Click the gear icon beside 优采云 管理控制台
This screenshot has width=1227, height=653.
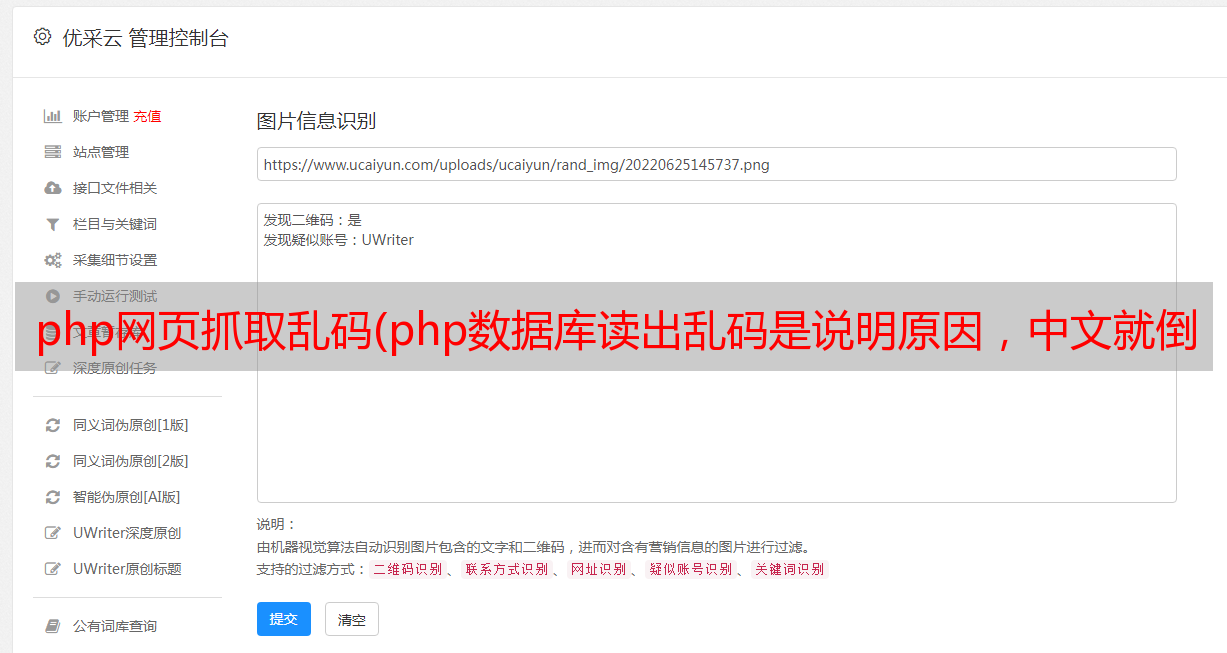tap(42, 37)
